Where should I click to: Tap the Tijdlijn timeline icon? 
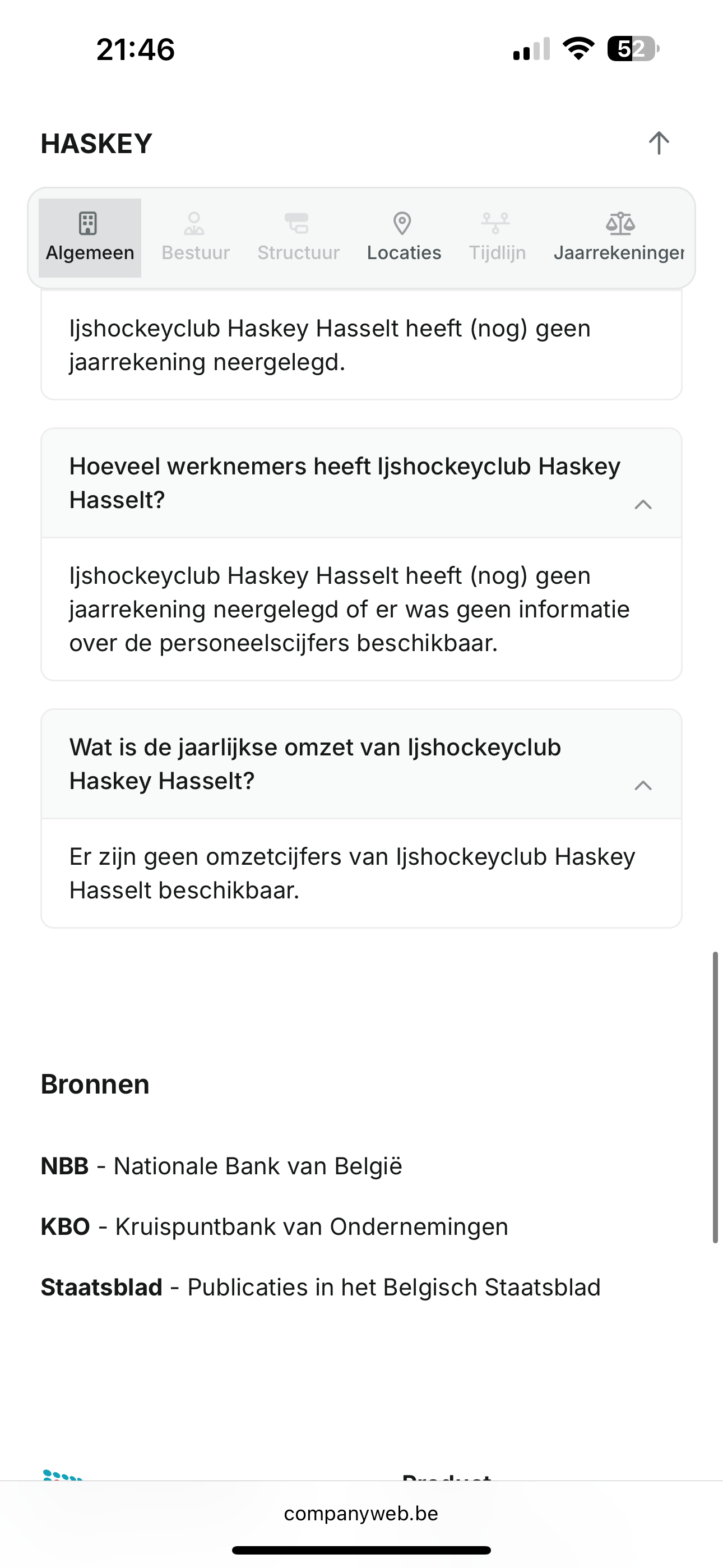(495, 223)
